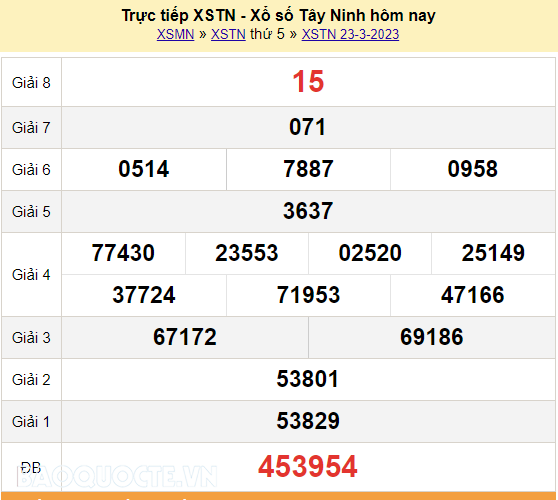Select the Giải 3 number 69186
This screenshot has width=558, height=500.
tap(432, 337)
